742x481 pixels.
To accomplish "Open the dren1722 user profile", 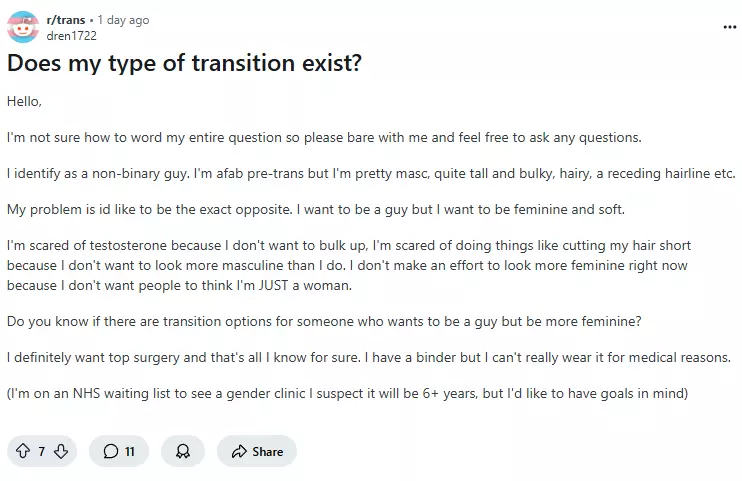I will coord(72,34).
